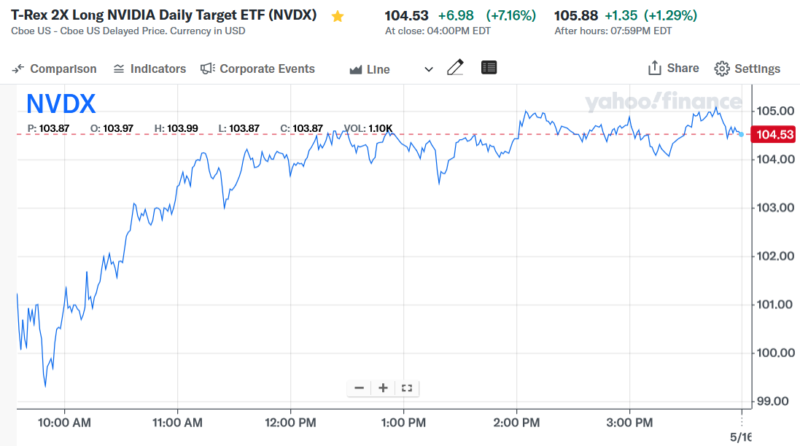Add NVDX to watchlist with star icon
Viewport: 800px width, 446px height.
click(x=338, y=16)
